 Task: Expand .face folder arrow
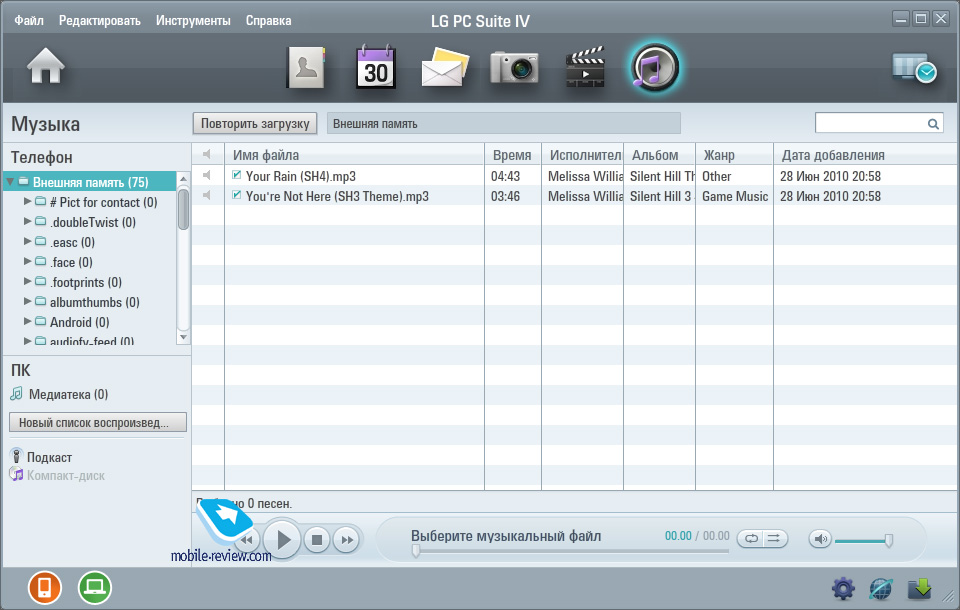tap(27, 261)
